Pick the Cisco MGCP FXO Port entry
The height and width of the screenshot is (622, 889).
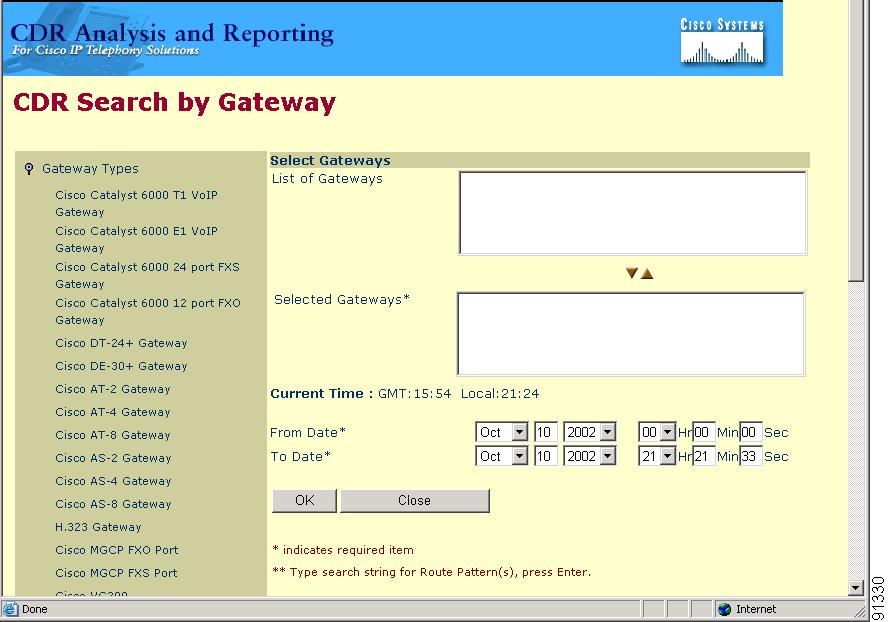click(117, 550)
